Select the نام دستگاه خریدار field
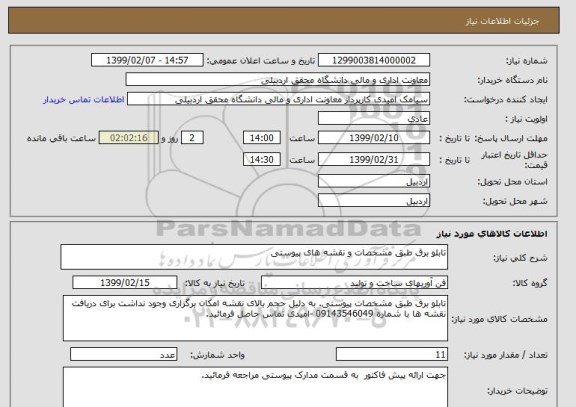The height and width of the screenshot is (407, 576). pos(278,80)
